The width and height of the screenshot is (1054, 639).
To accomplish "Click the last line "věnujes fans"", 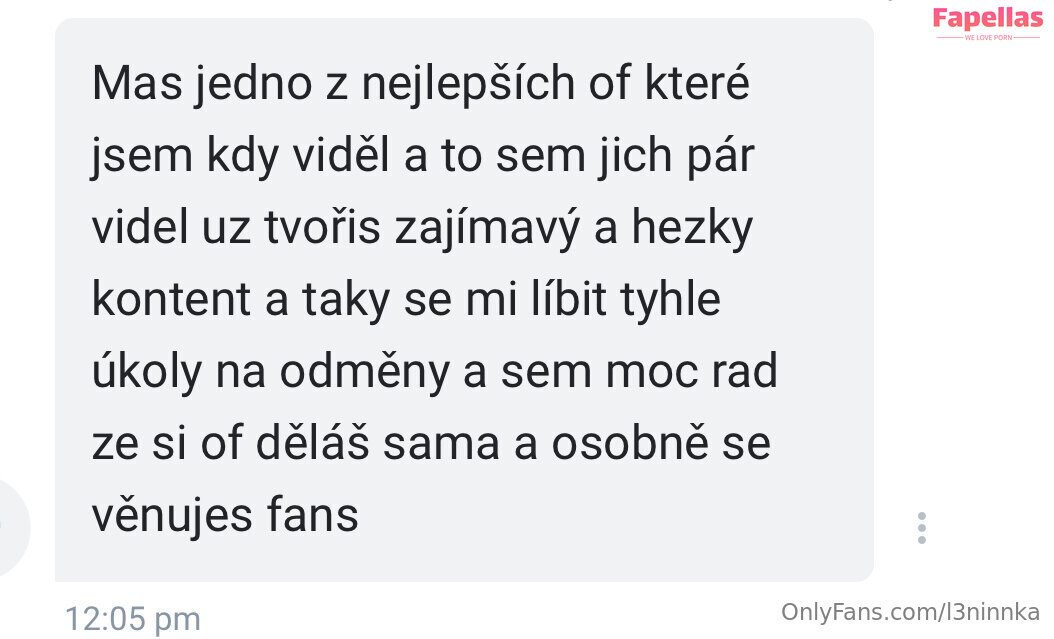I will click(225, 515).
